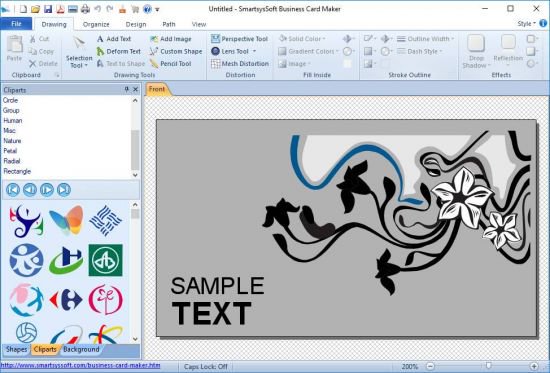The width and height of the screenshot is (550, 373).
Task: Click the New document icon
Action: coord(23,9)
